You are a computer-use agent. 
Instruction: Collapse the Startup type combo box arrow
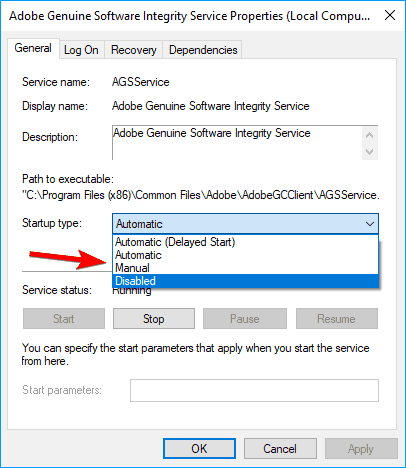click(370, 224)
